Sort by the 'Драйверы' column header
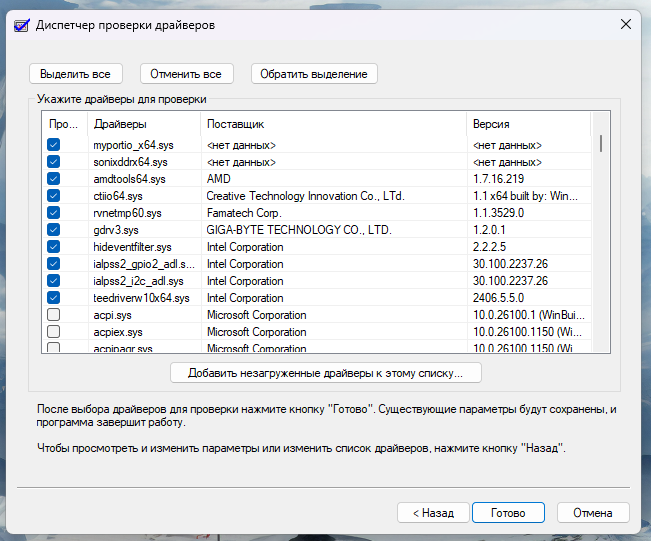The image size is (651, 541). (x=144, y=124)
